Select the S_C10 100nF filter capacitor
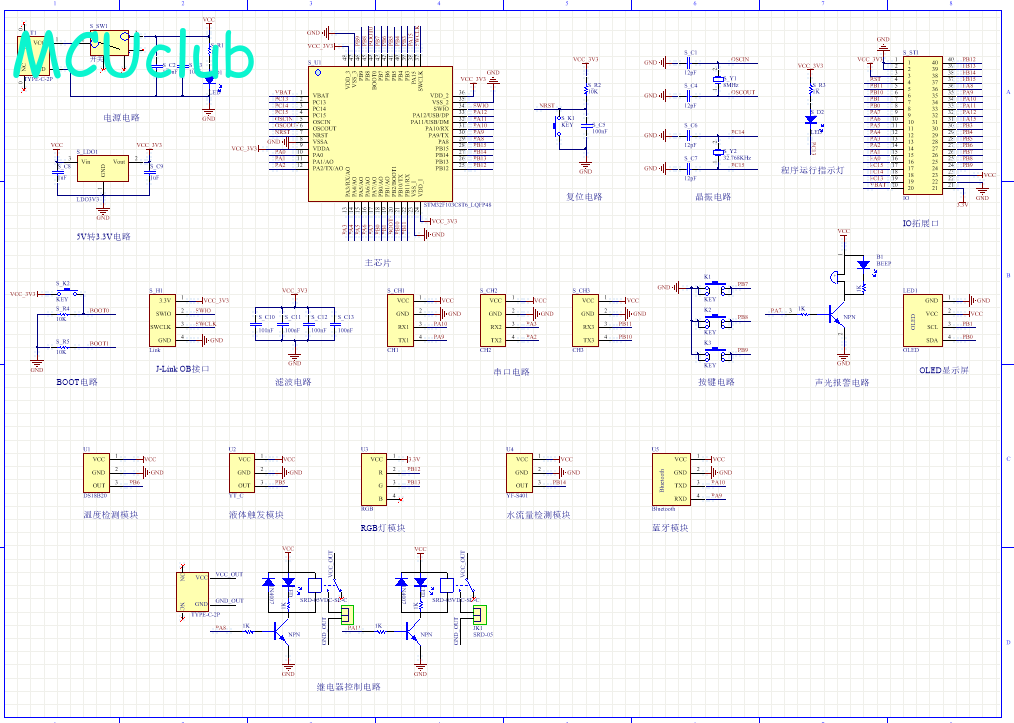This screenshot has height=723, width=1014. click(256, 323)
